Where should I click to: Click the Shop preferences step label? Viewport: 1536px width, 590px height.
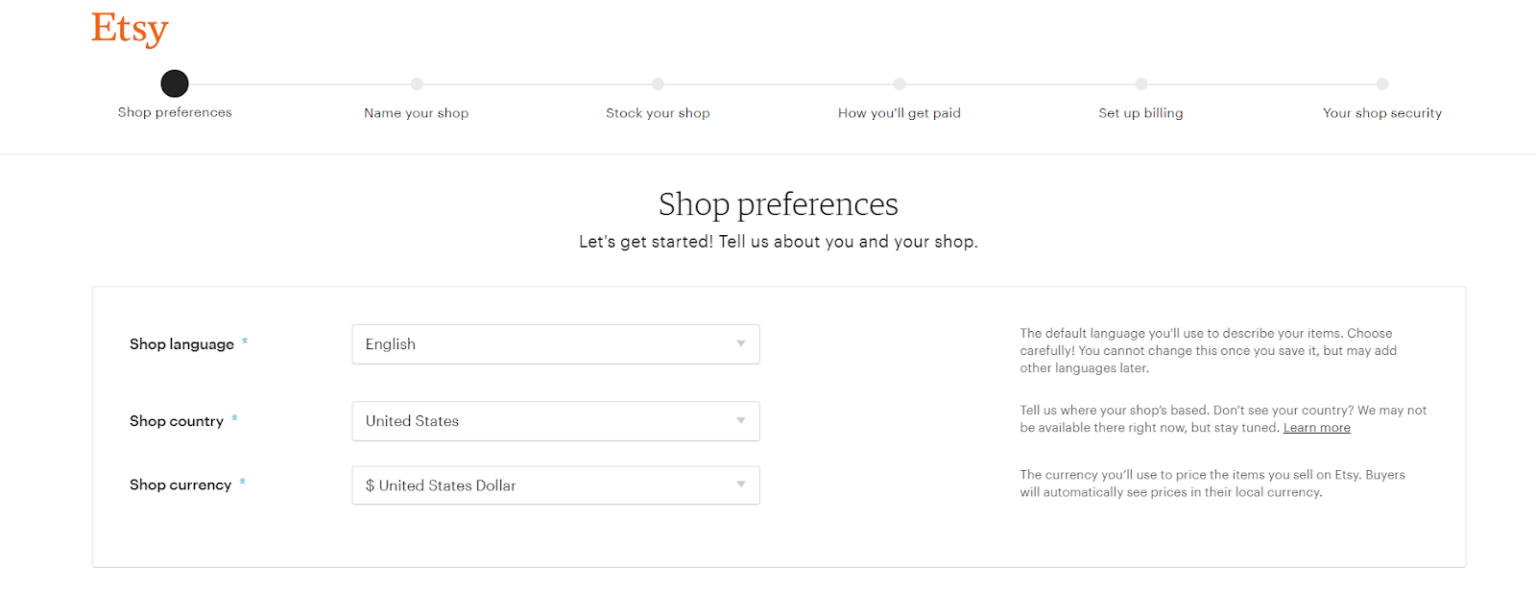coord(174,112)
